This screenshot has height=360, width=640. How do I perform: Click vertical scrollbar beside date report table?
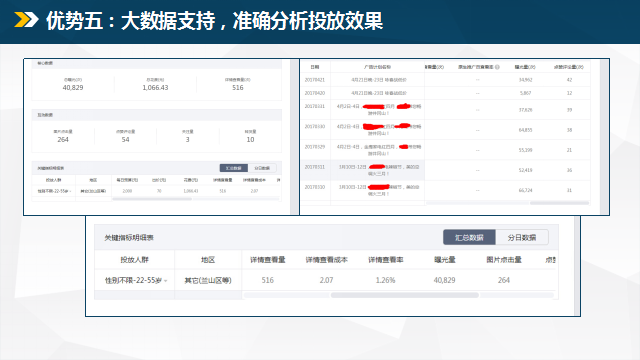[x=604, y=137]
